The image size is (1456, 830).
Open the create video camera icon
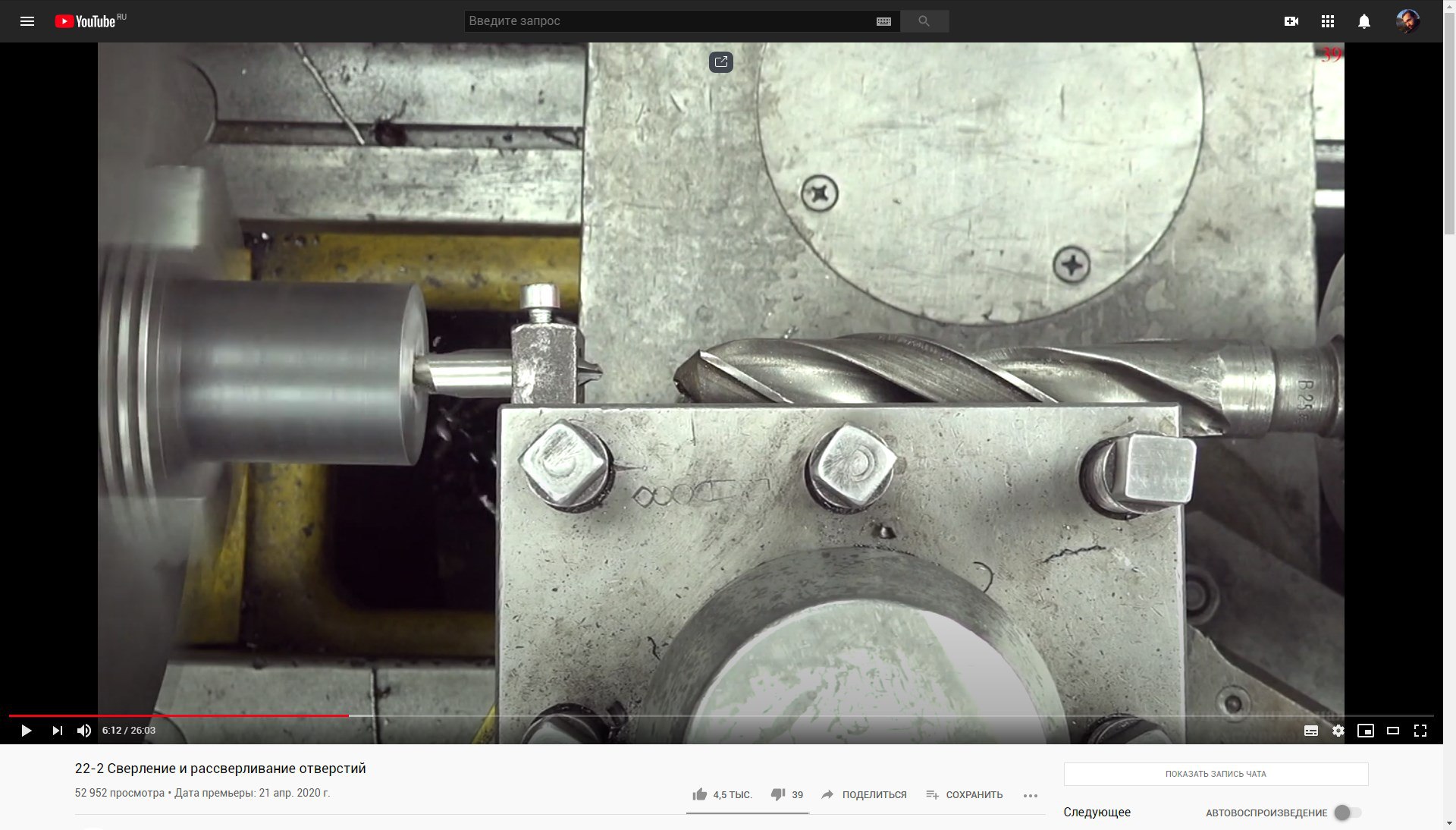[x=1291, y=21]
